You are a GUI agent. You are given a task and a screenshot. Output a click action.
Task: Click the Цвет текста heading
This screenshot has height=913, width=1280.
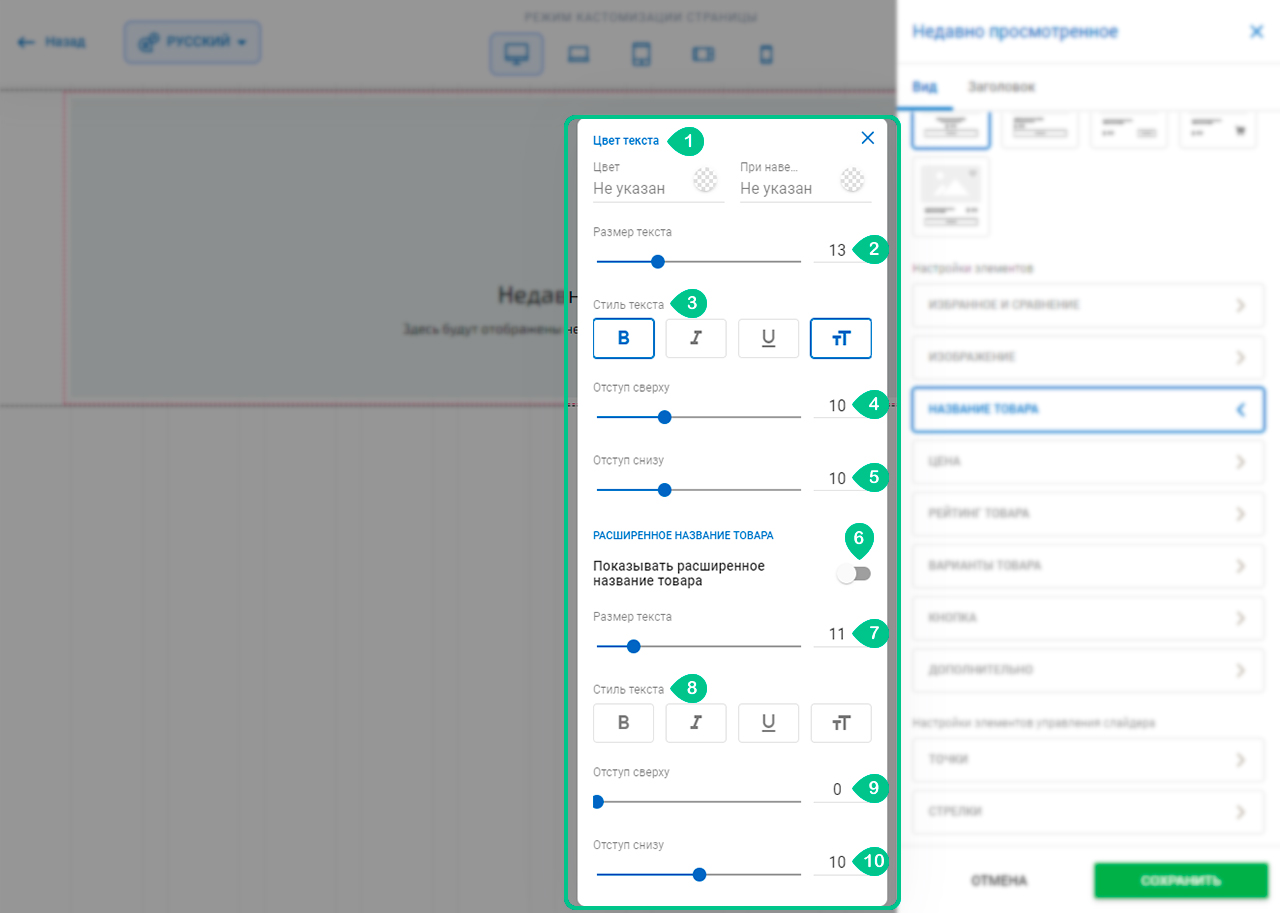point(626,141)
